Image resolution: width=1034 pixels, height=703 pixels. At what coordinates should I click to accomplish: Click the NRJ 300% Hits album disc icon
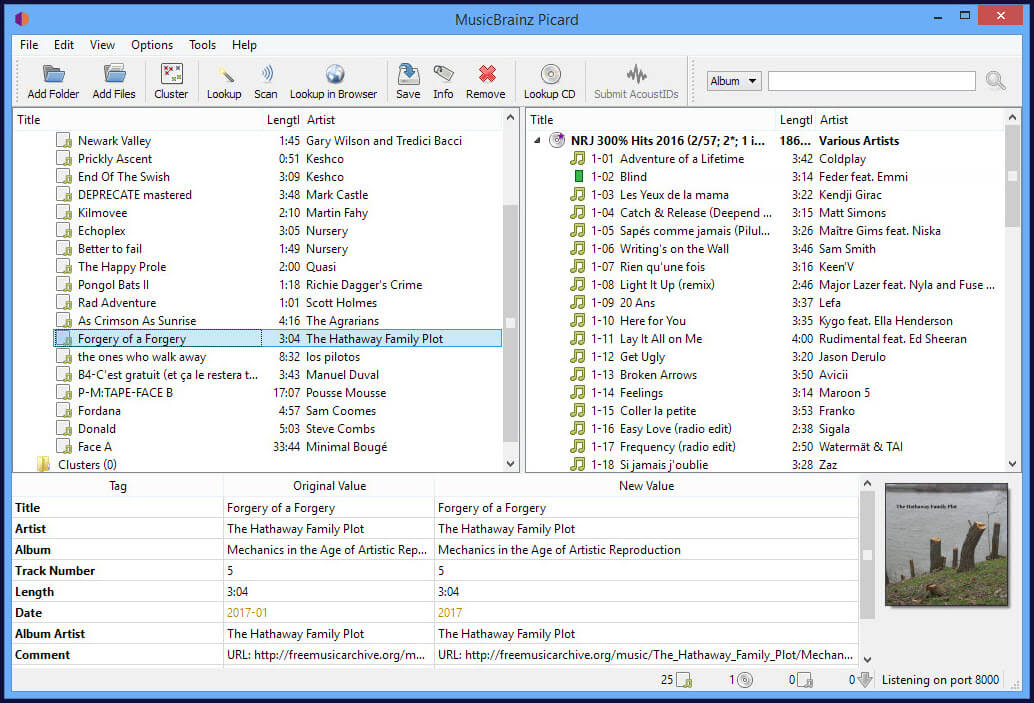557,140
